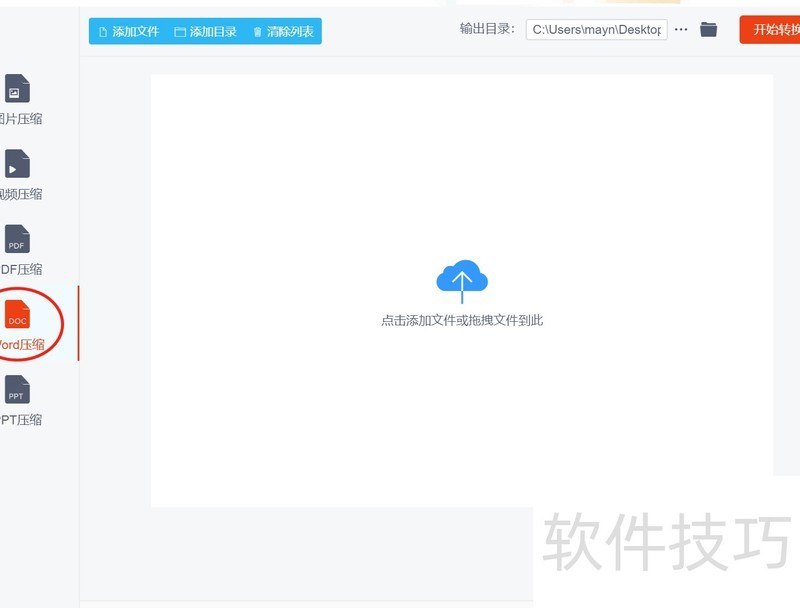Screen dimensions: 800x608
Task: Select the image compression file icon
Action: pos(17,88)
